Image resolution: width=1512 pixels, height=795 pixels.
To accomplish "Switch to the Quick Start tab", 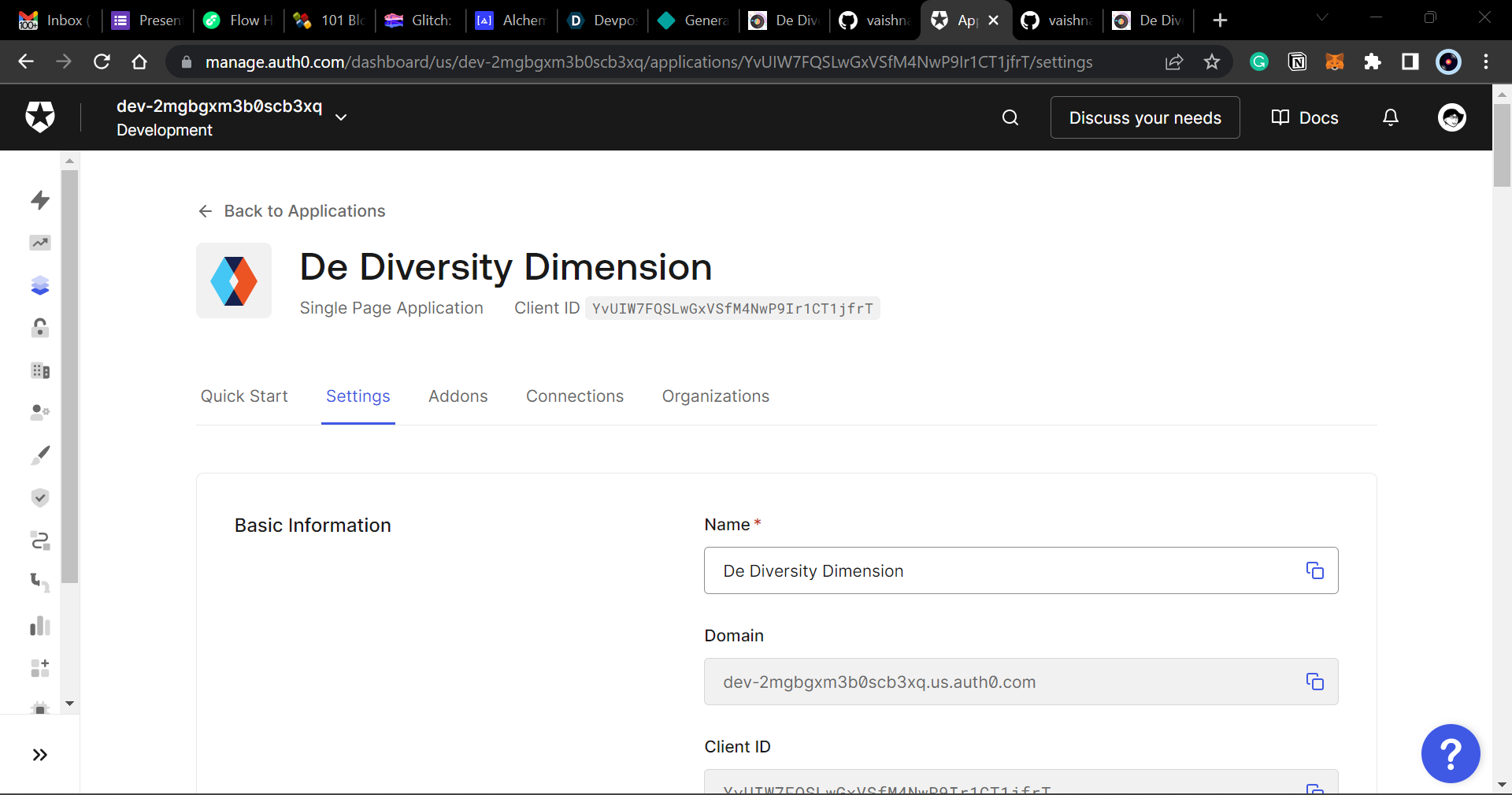I will [244, 396].
